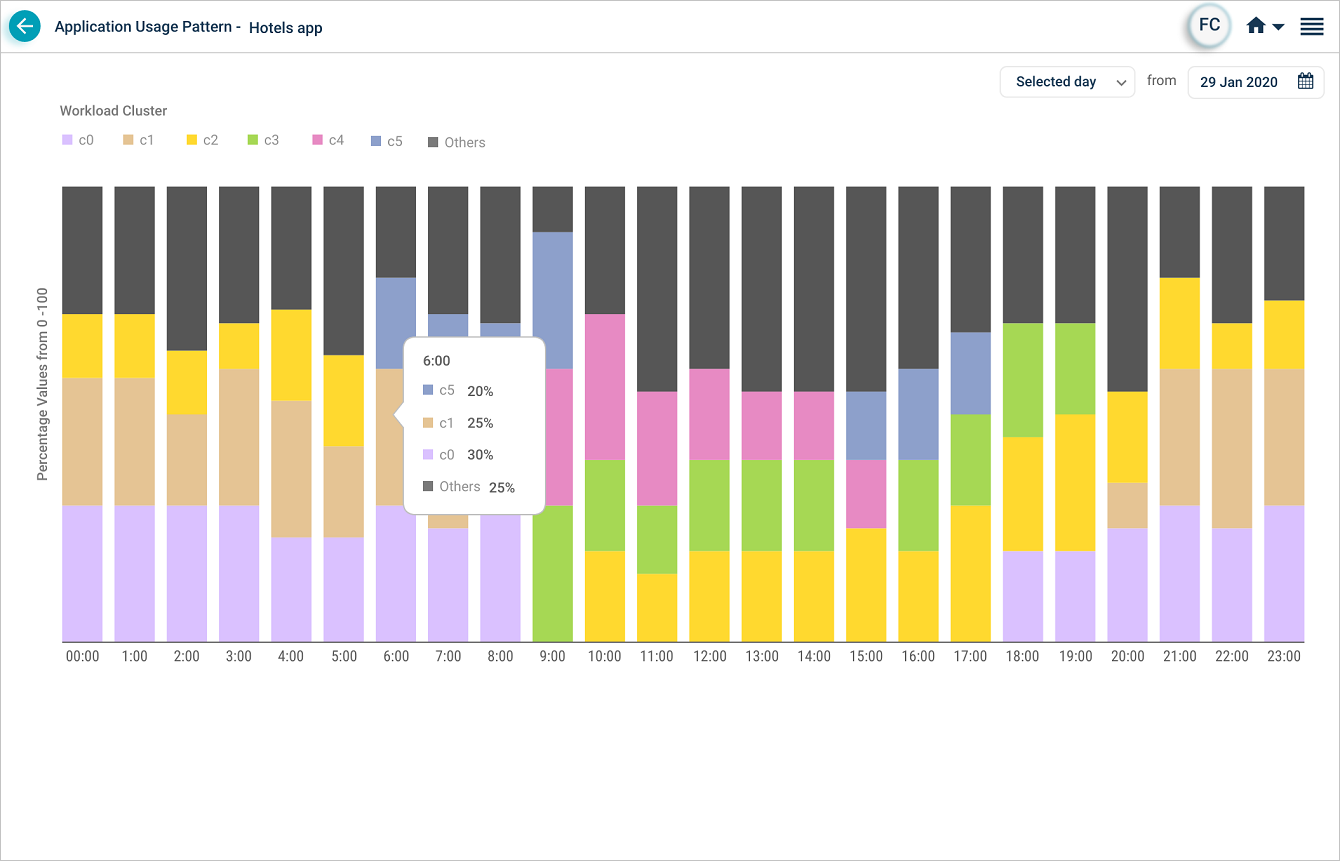Open the FC user profile avatar
1340x861 pixels.
1209,26
